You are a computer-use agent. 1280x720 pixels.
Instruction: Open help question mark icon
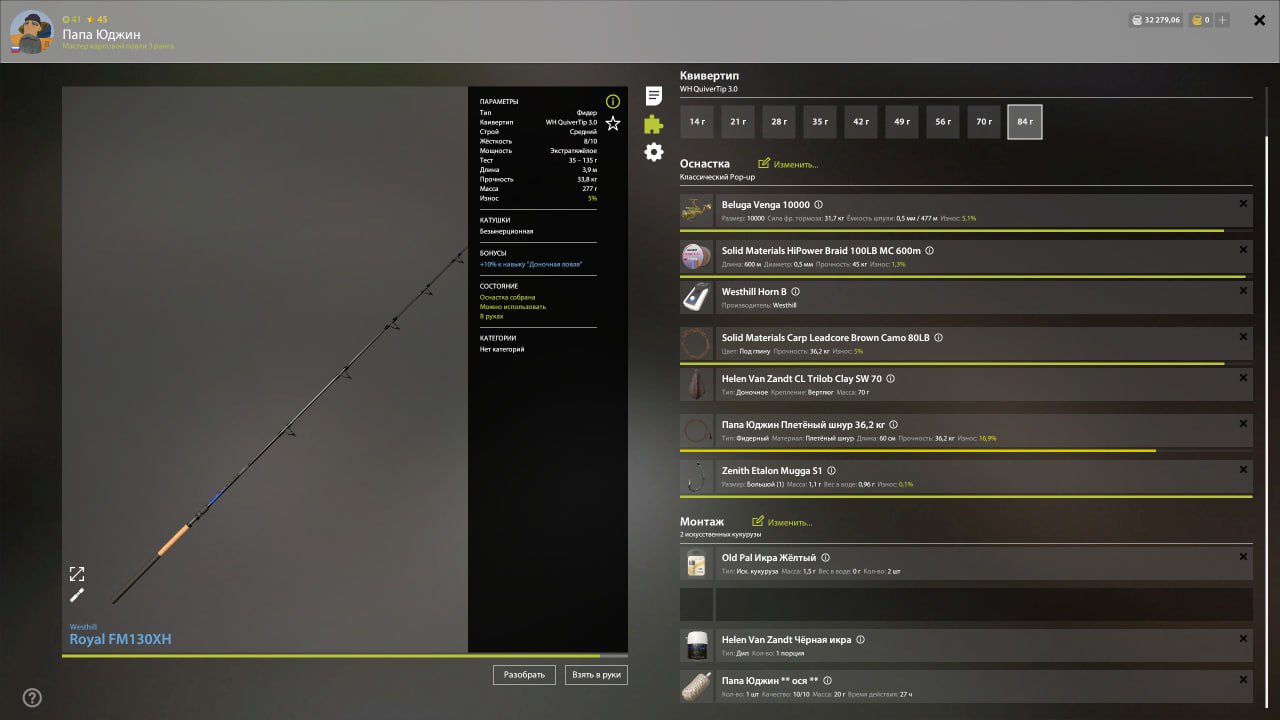click(32, 698)
